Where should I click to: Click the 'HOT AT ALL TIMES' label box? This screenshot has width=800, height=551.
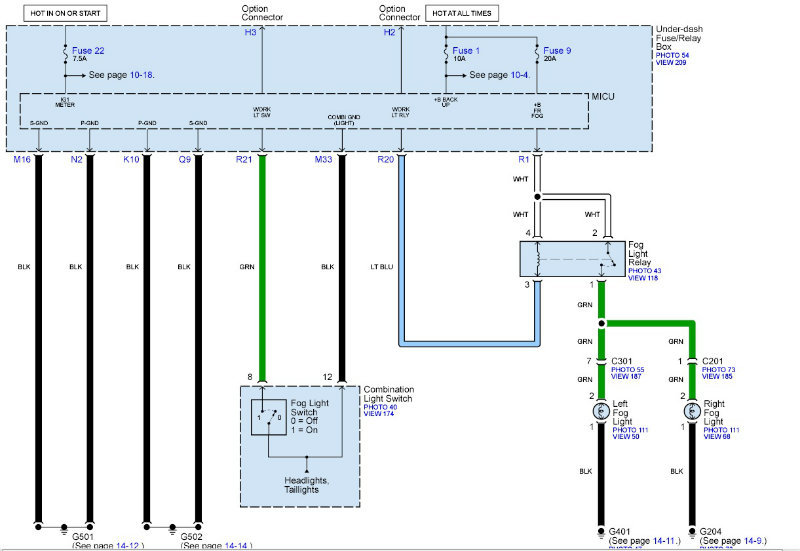coord(462,13)
